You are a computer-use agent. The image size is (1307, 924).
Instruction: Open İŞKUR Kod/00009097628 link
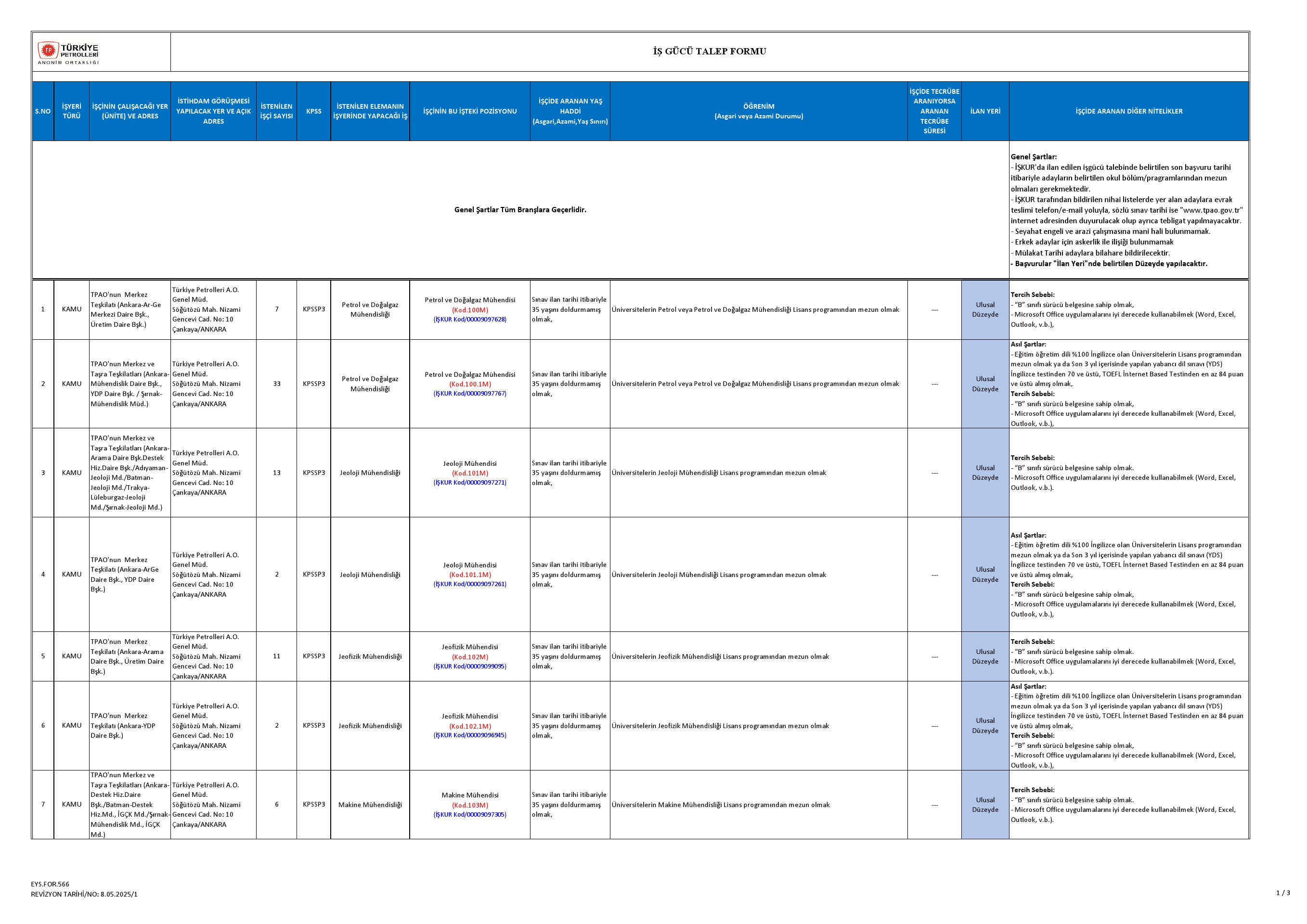470,320
